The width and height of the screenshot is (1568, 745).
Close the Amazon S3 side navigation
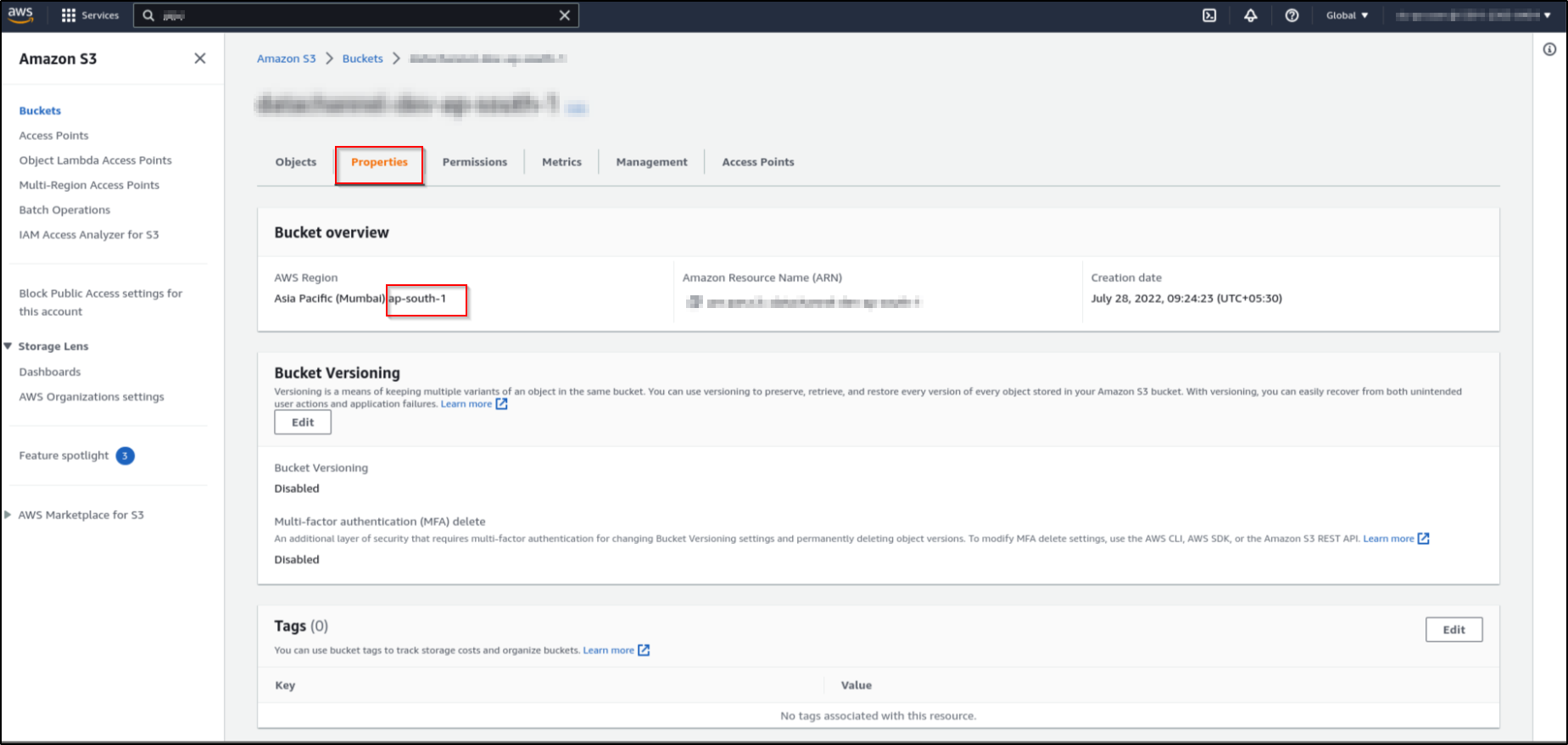(x=200, y=59)
